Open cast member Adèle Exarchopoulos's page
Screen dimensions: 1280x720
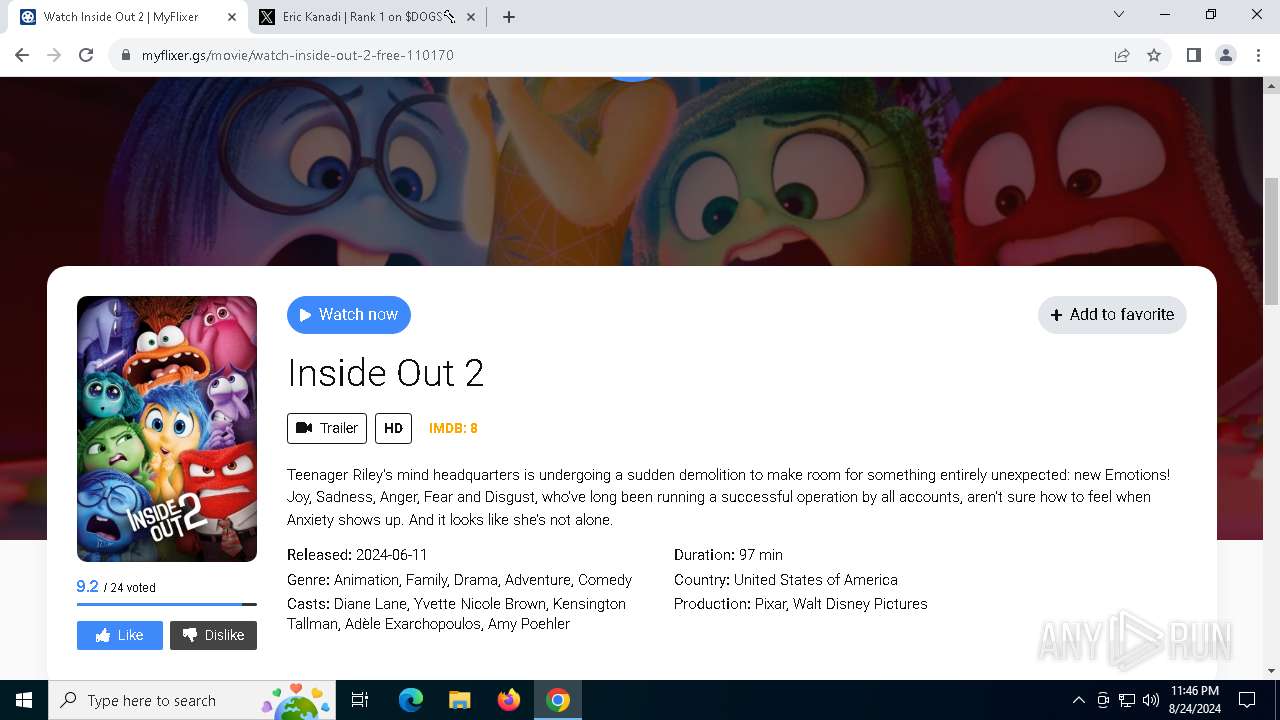pos(413,624)
